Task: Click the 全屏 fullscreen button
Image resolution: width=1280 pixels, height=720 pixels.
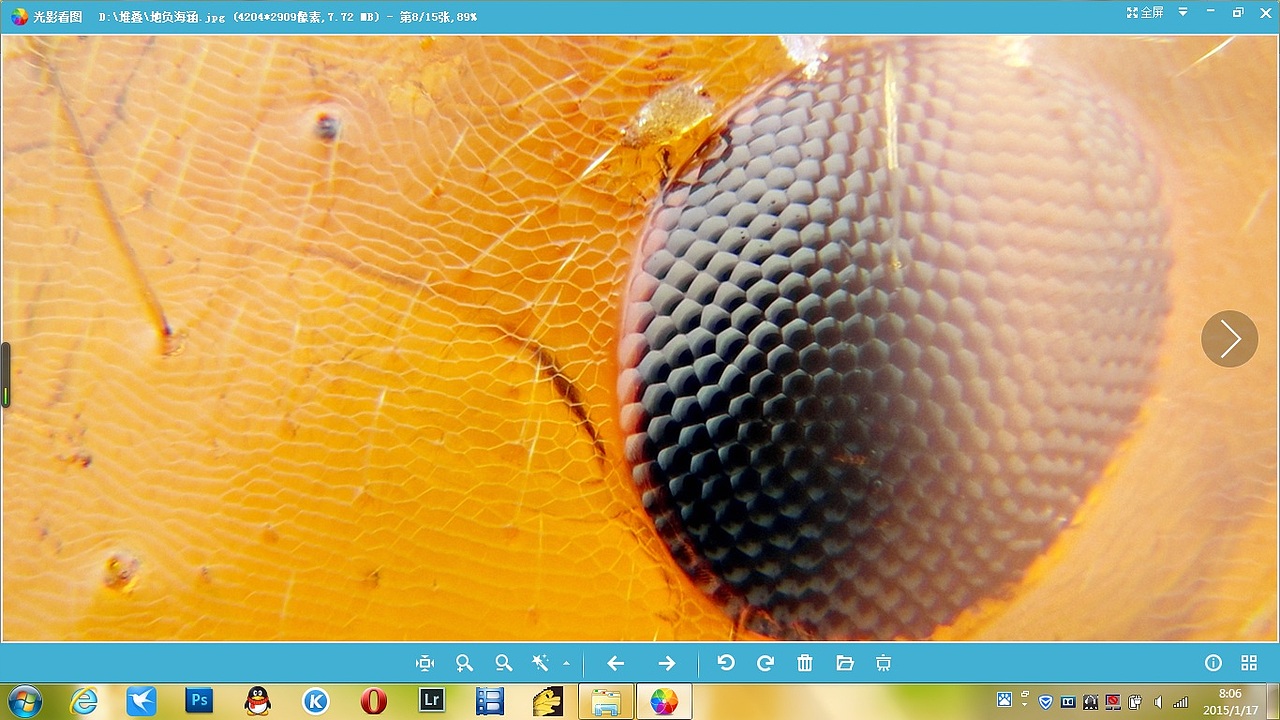Action: 1145,12
